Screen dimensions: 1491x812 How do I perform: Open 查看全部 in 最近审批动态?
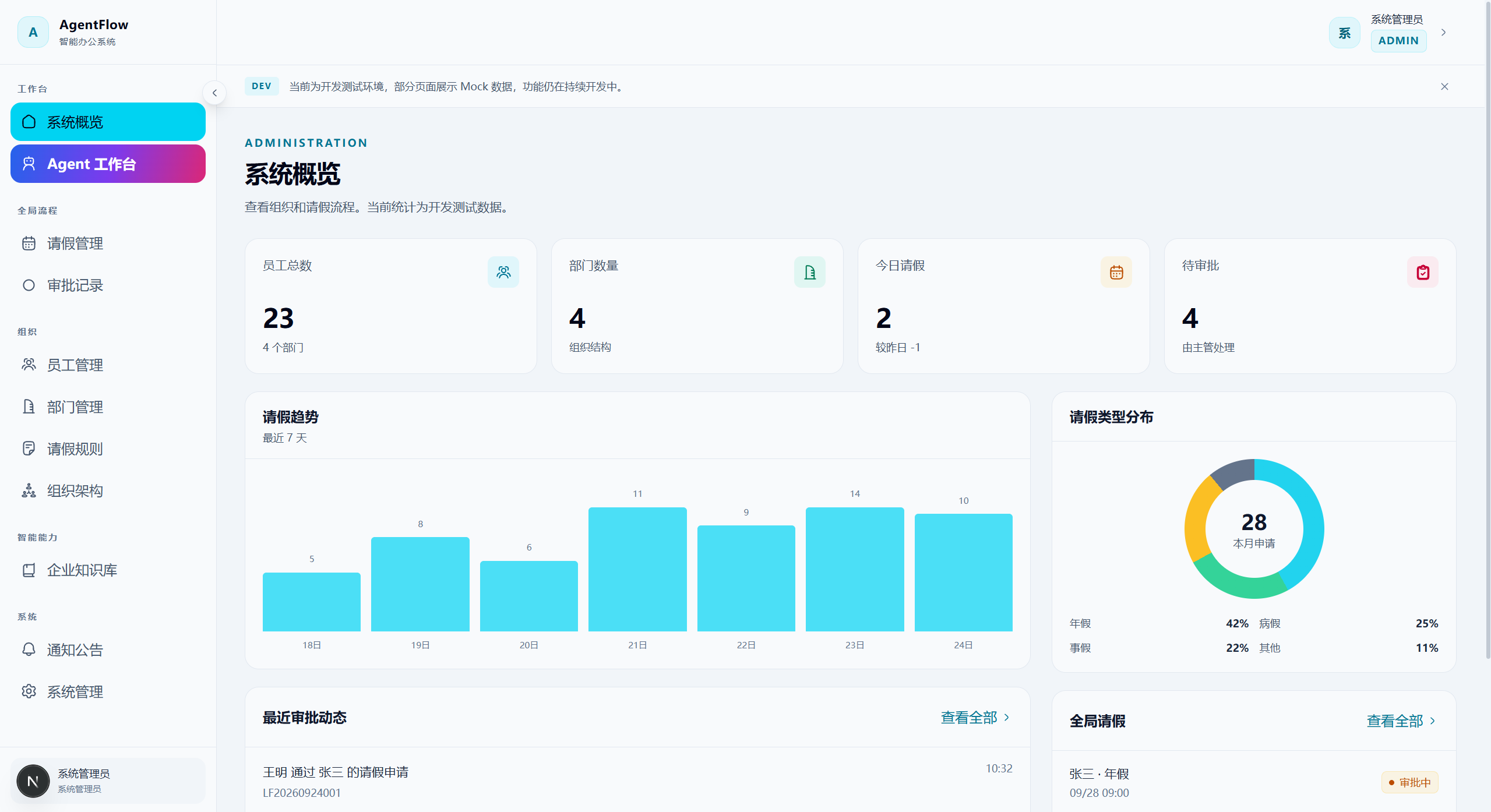tap(975, 718)
